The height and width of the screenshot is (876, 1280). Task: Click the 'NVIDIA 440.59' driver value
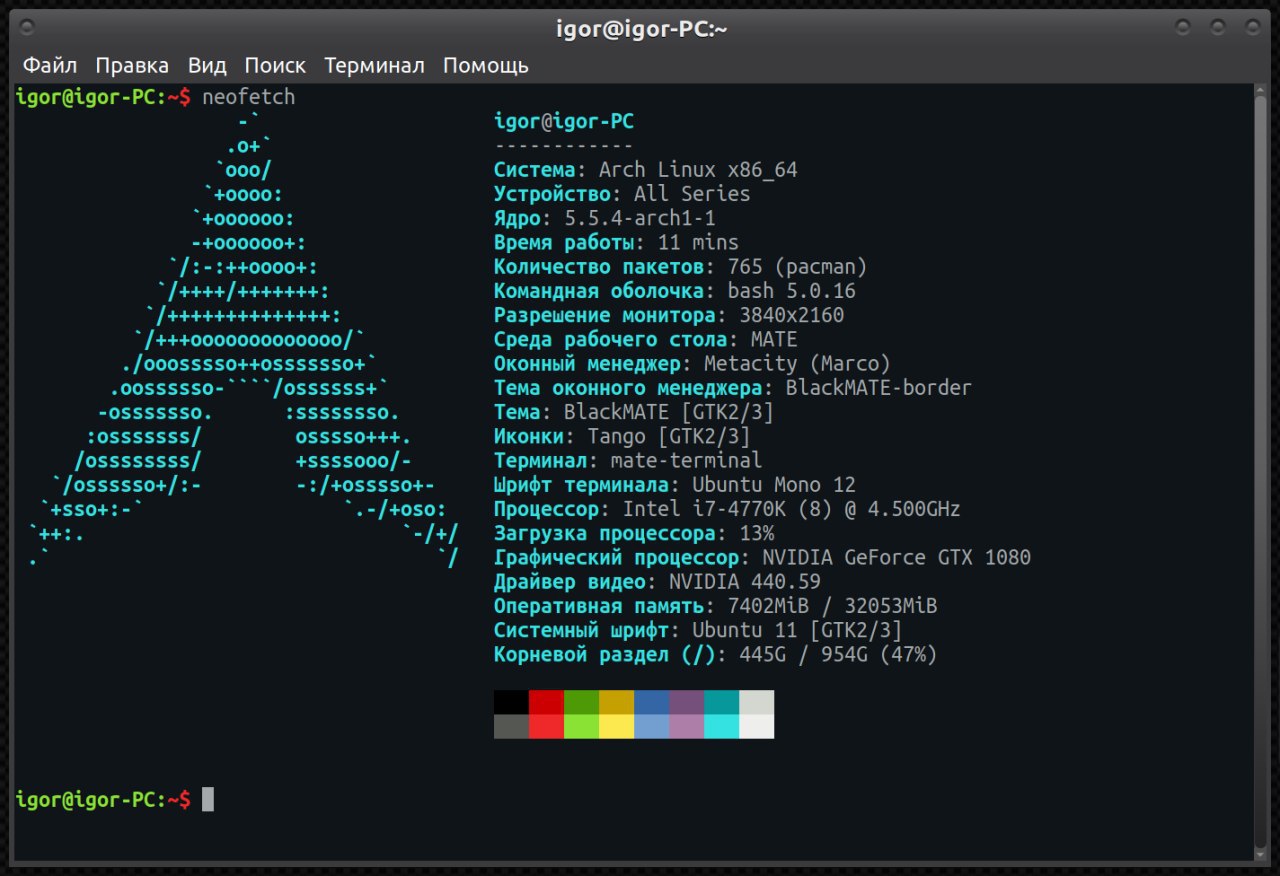pyautogui.click(x=745, y=581)
